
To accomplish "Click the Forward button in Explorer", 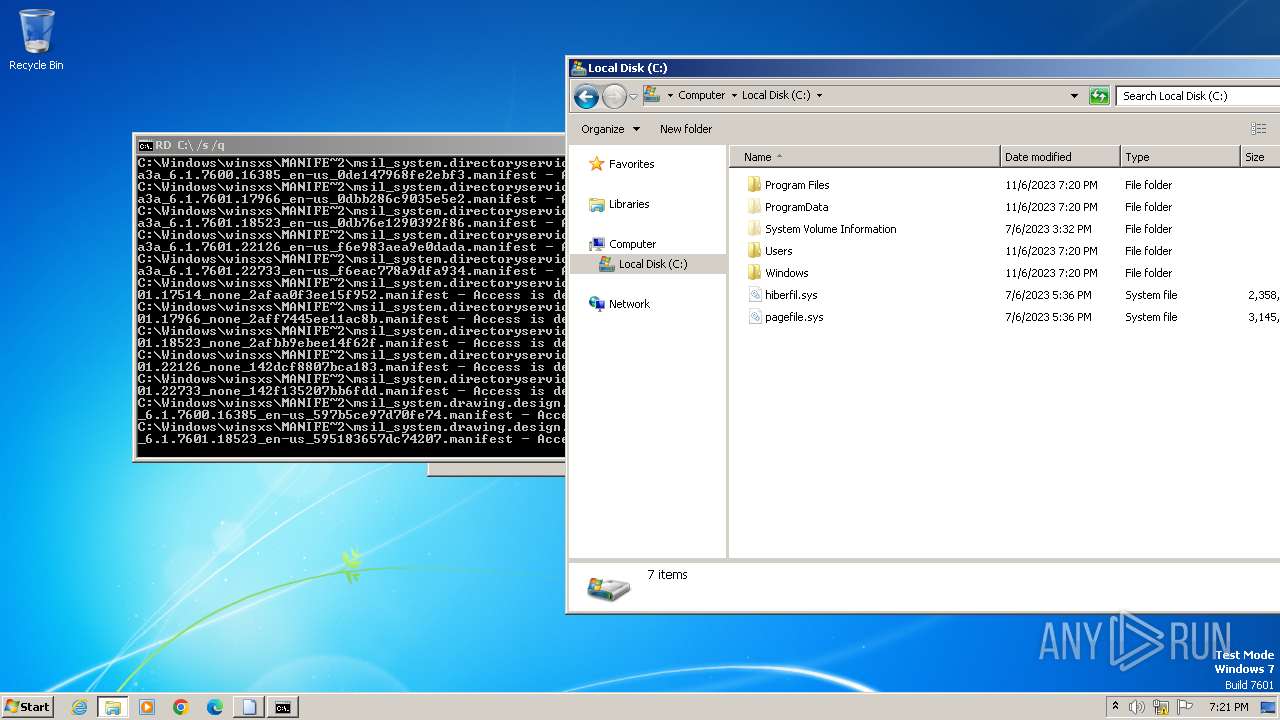I will 614,96.
